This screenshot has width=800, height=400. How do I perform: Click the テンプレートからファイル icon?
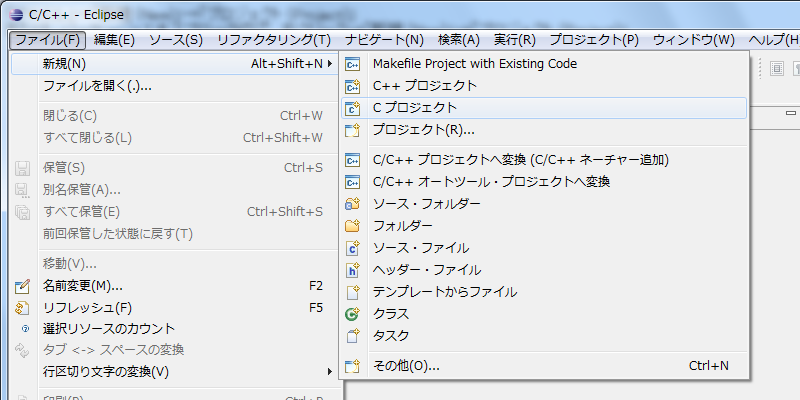353,292
